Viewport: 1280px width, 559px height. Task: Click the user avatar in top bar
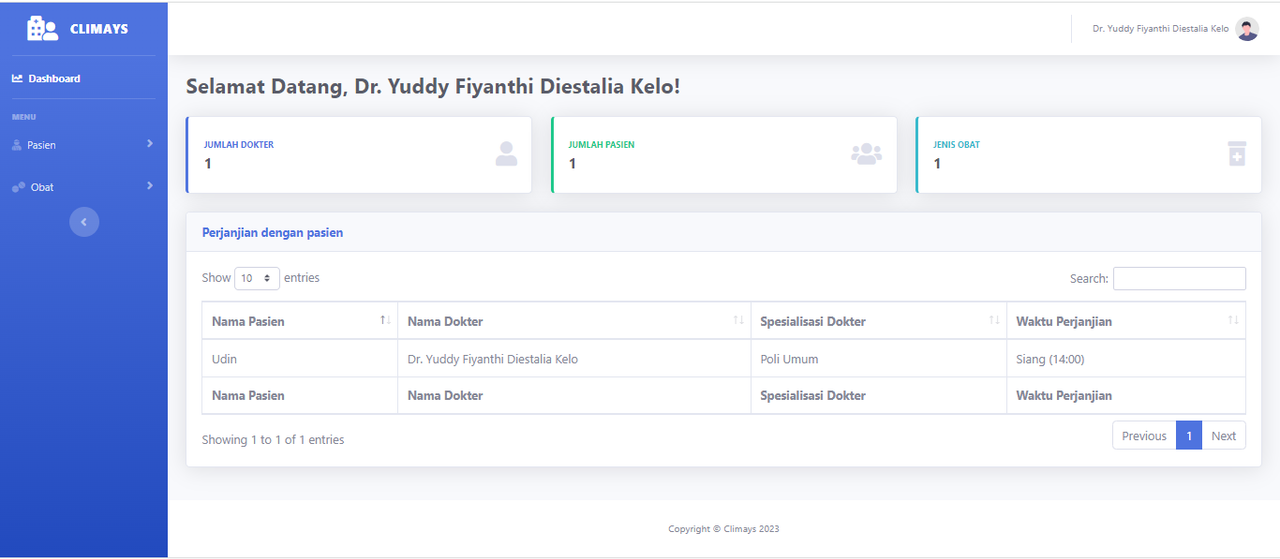(1247, 29)
